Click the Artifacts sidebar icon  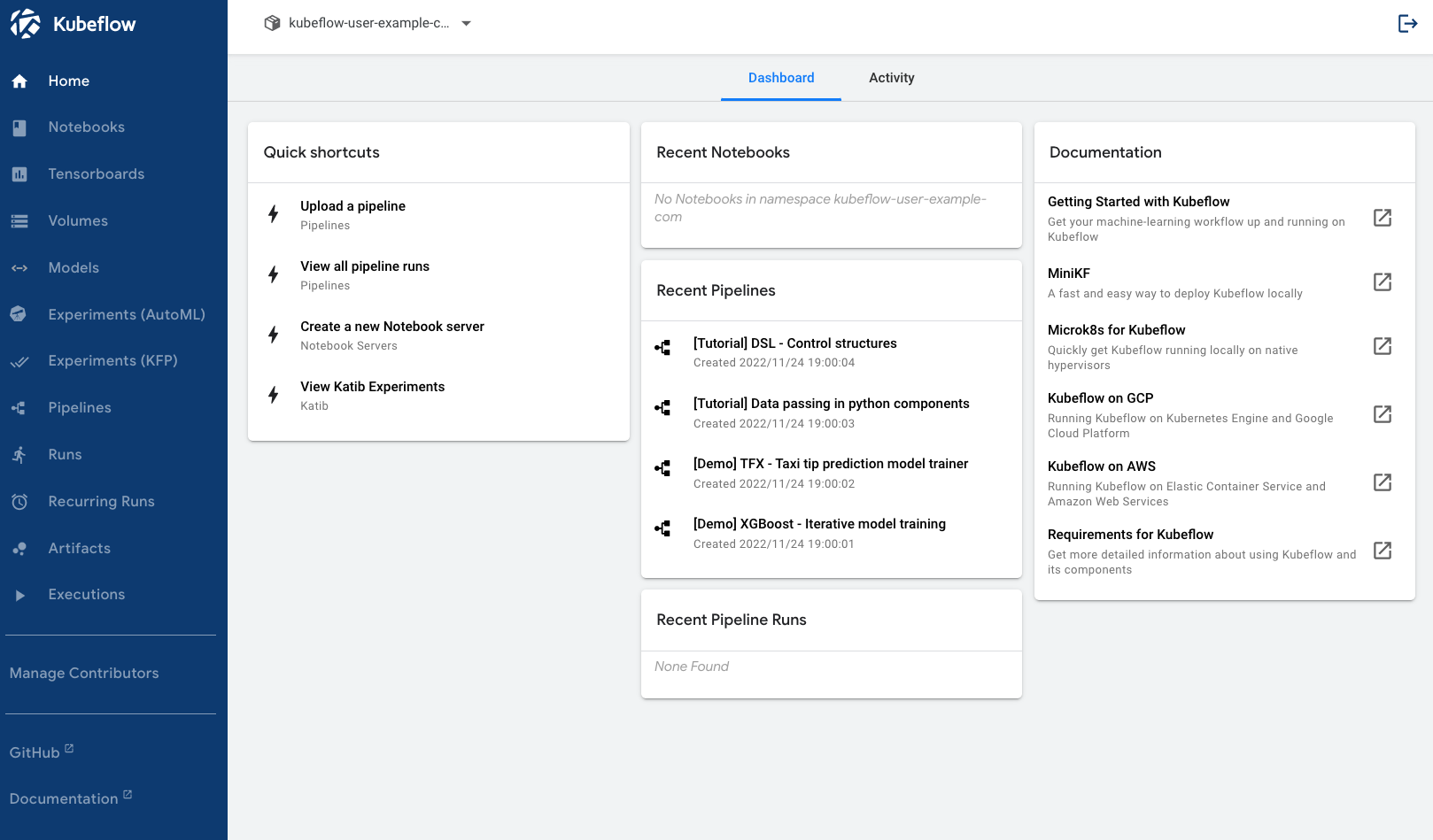pyautogui.click(x=19, y=549)
